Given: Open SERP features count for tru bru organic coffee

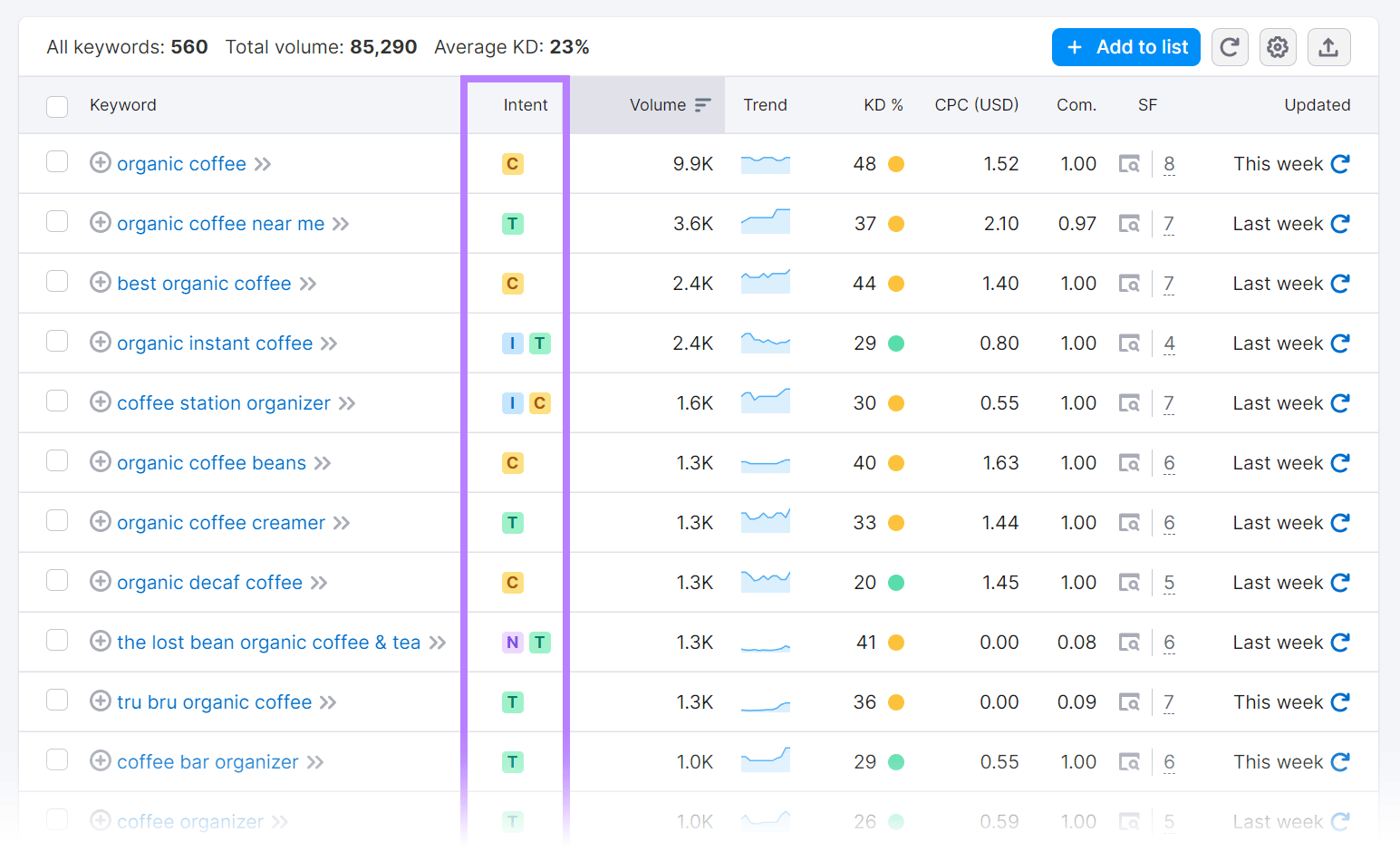Looking at the screenshot, I should point(1169,701).
